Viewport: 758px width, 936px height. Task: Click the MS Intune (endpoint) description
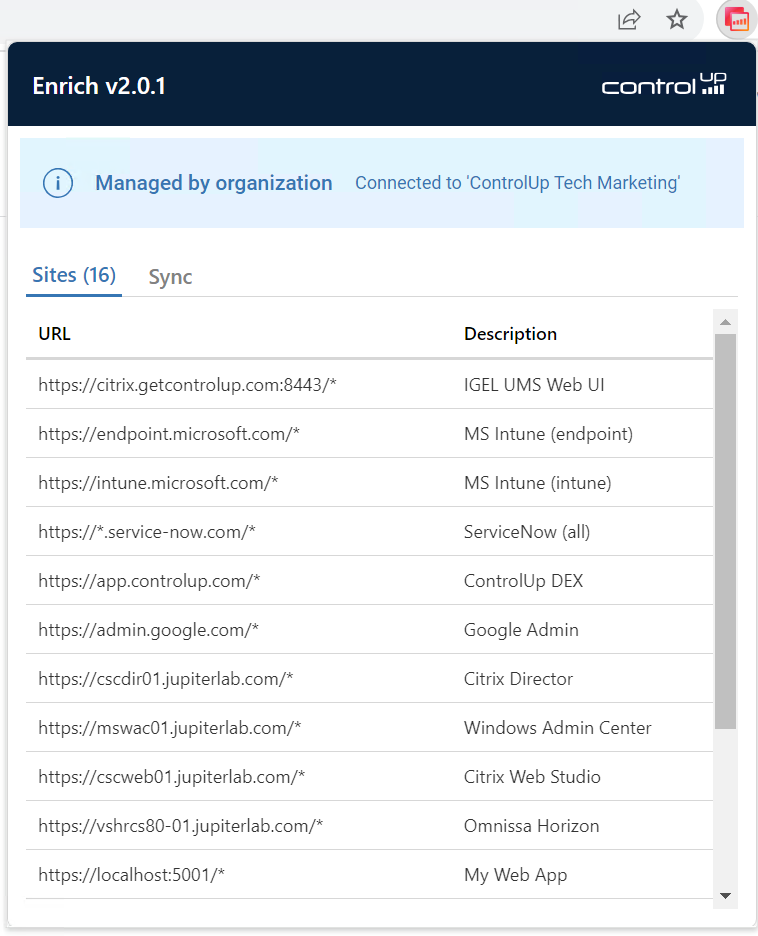549,434
